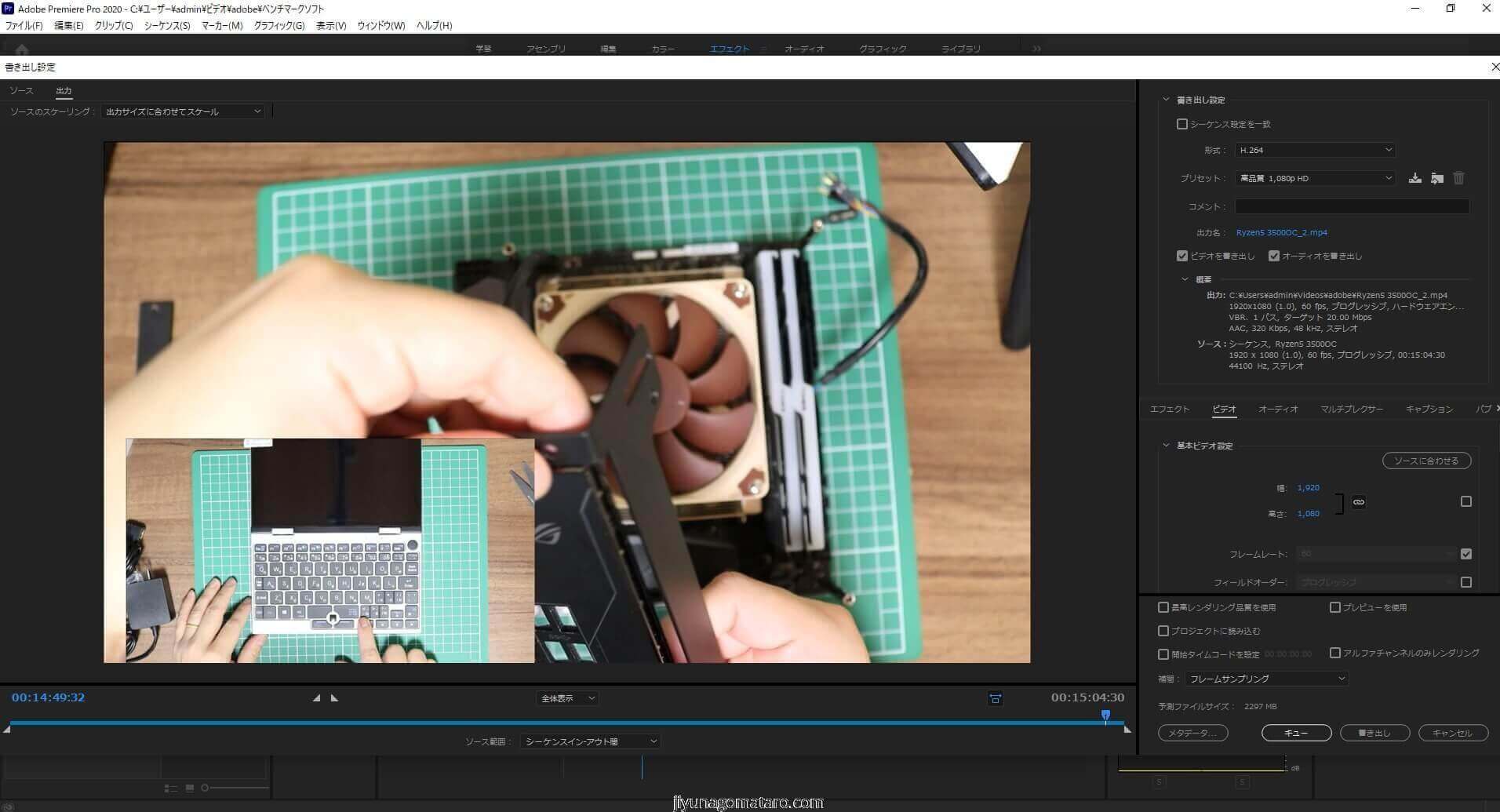Toggle the width-height link icon

[x=1359, y=502]
